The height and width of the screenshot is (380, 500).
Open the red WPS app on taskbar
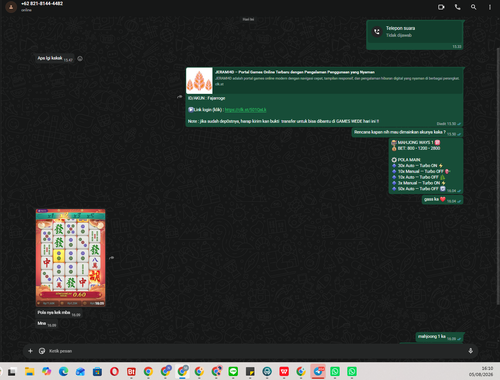pos(284,371)
